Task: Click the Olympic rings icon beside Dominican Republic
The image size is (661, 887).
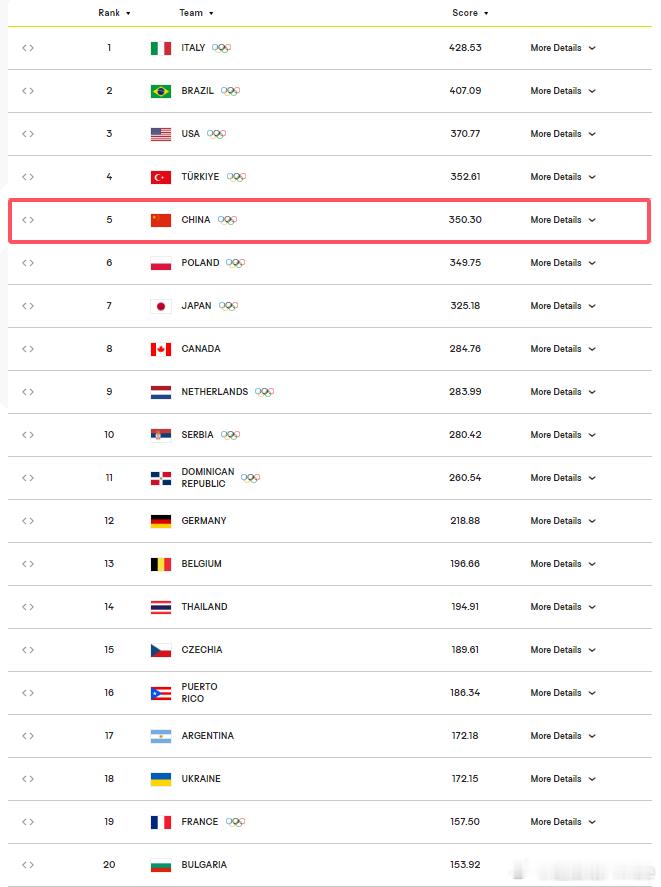Action: 250,478
